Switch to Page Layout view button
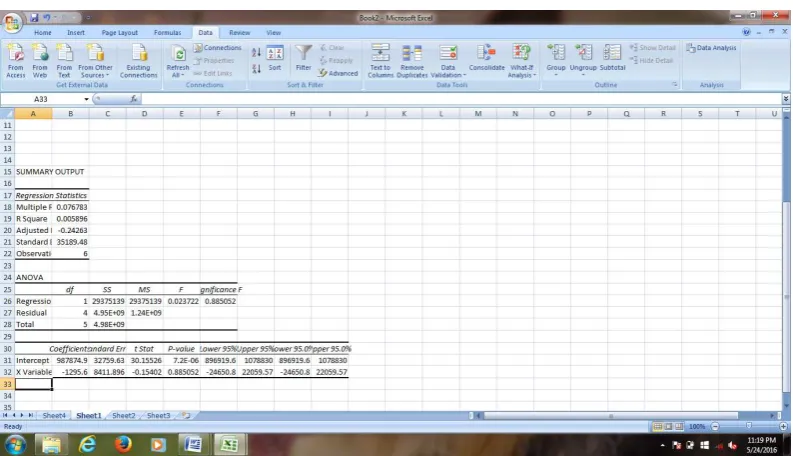The image size is (793, 456). [x=668, y=427]
